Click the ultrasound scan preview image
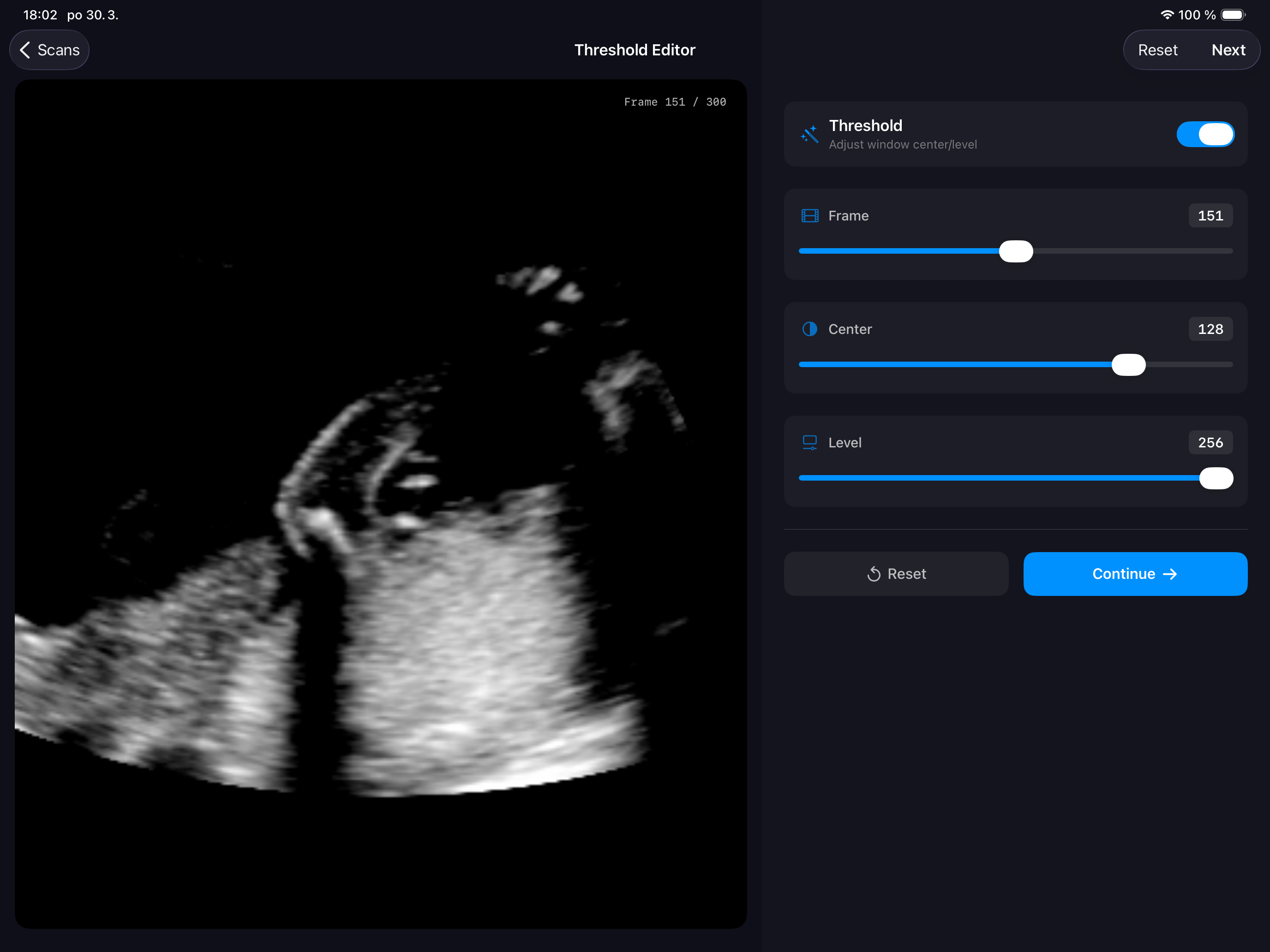Viewport: 1270px width, 952px height. click(381, 504)
